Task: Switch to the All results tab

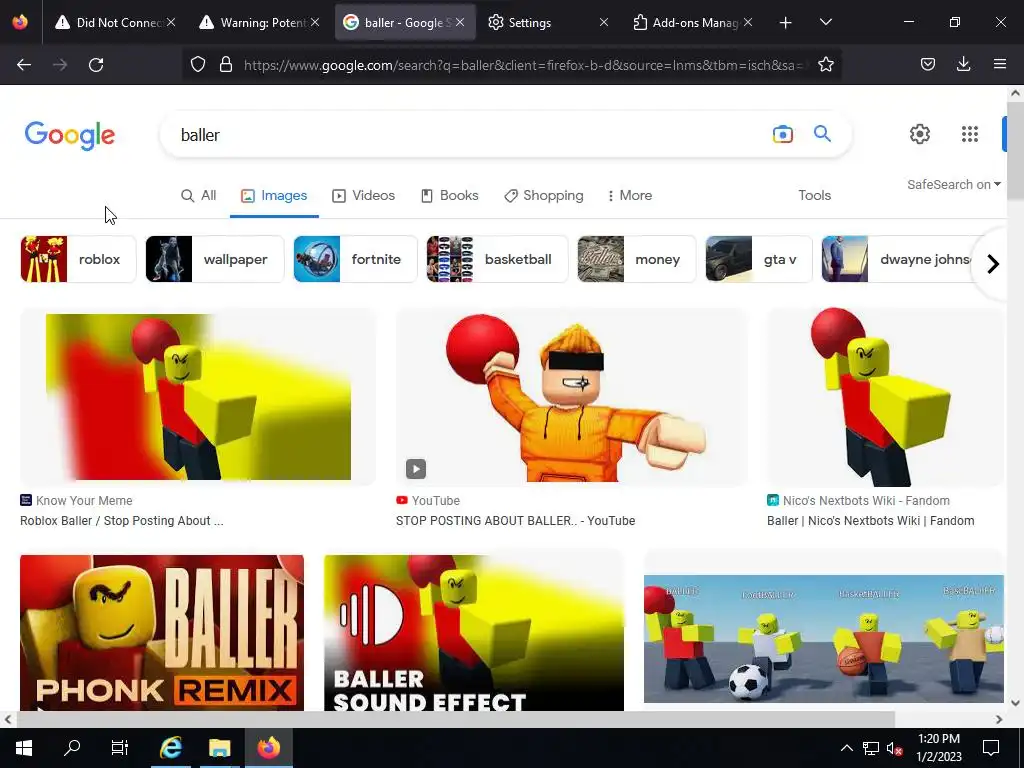Action: [x=199, y=196]
